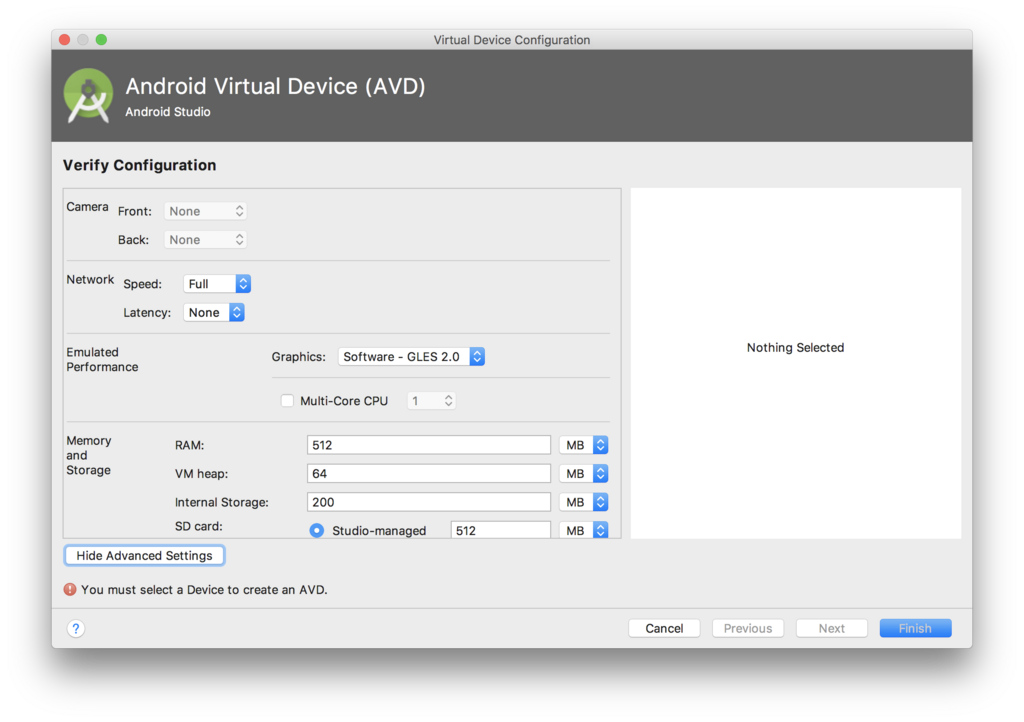Click the Internal Storage input field
The height and width of the screenshot is (722, 1024).
pyautogui.click(x=428, y=502)
